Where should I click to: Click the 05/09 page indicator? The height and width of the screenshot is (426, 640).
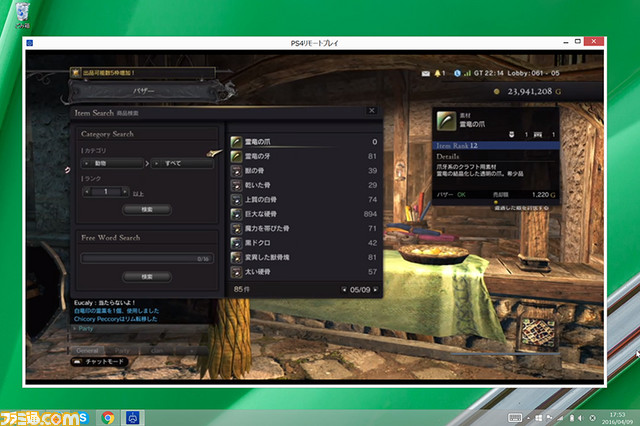pyautogui.click(x=360, y=290)
